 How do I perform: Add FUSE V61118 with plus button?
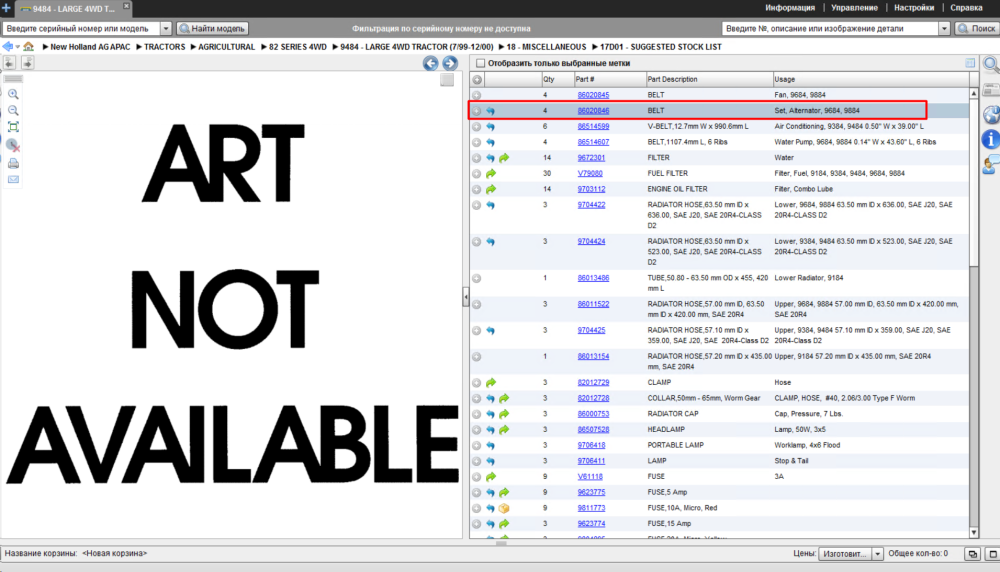pyautogui.click(x=476, y=476)
